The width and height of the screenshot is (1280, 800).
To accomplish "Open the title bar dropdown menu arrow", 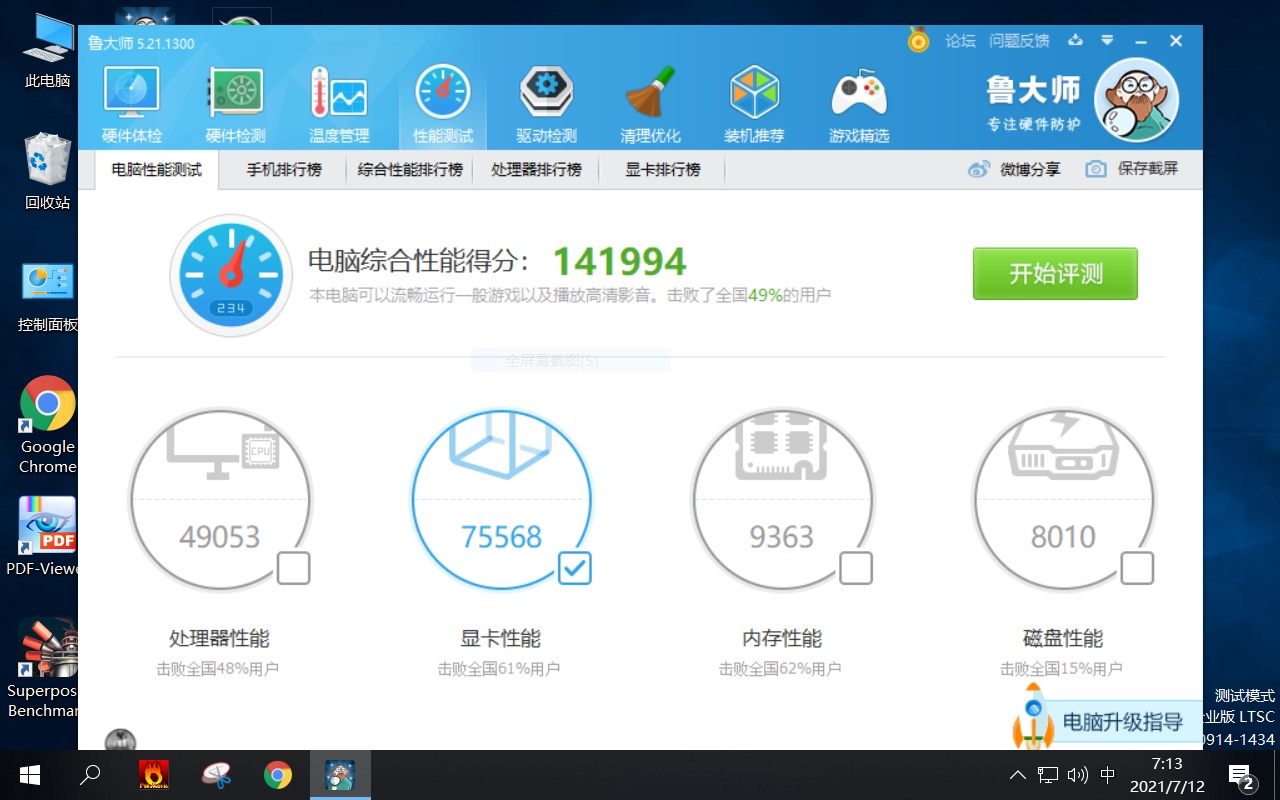I will [x=1107, y=41].
